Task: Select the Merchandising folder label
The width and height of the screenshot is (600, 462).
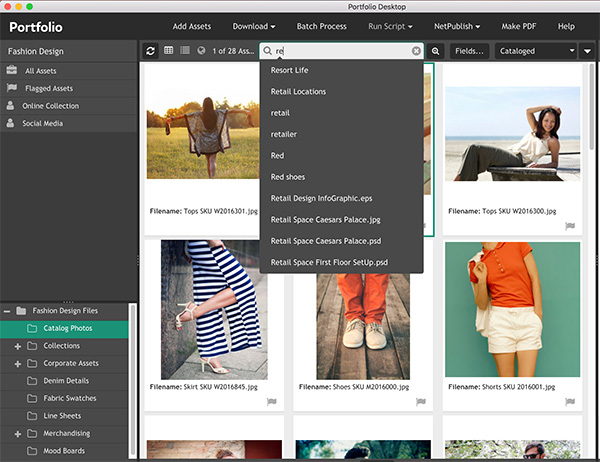Action: [67, 434]
